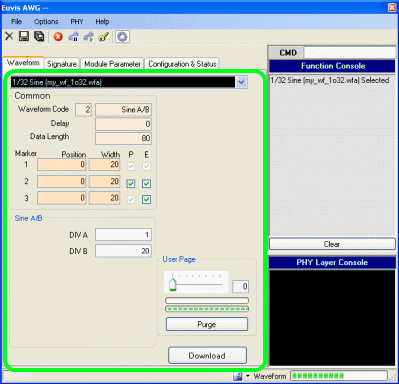Close the Euvis AWG window
The height and width of the screenshot is (384, 399).
click(x=392, y=7)
